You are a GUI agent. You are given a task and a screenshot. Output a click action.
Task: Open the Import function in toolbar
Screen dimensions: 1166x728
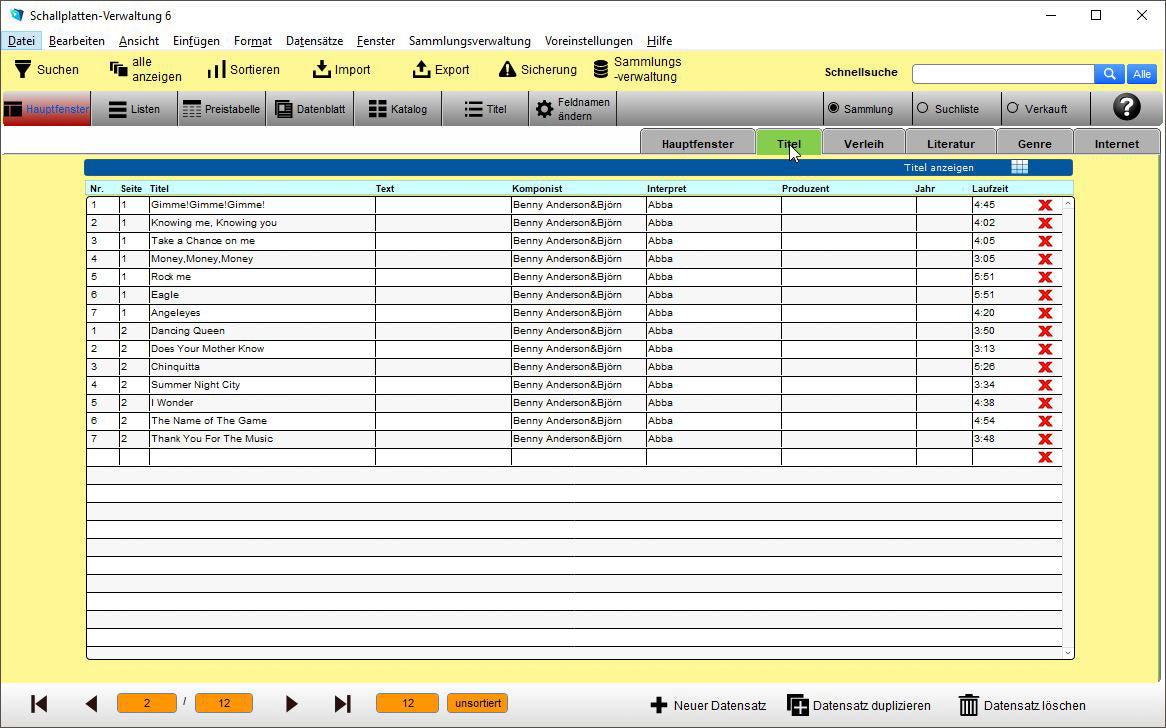[x=321, y=69]
